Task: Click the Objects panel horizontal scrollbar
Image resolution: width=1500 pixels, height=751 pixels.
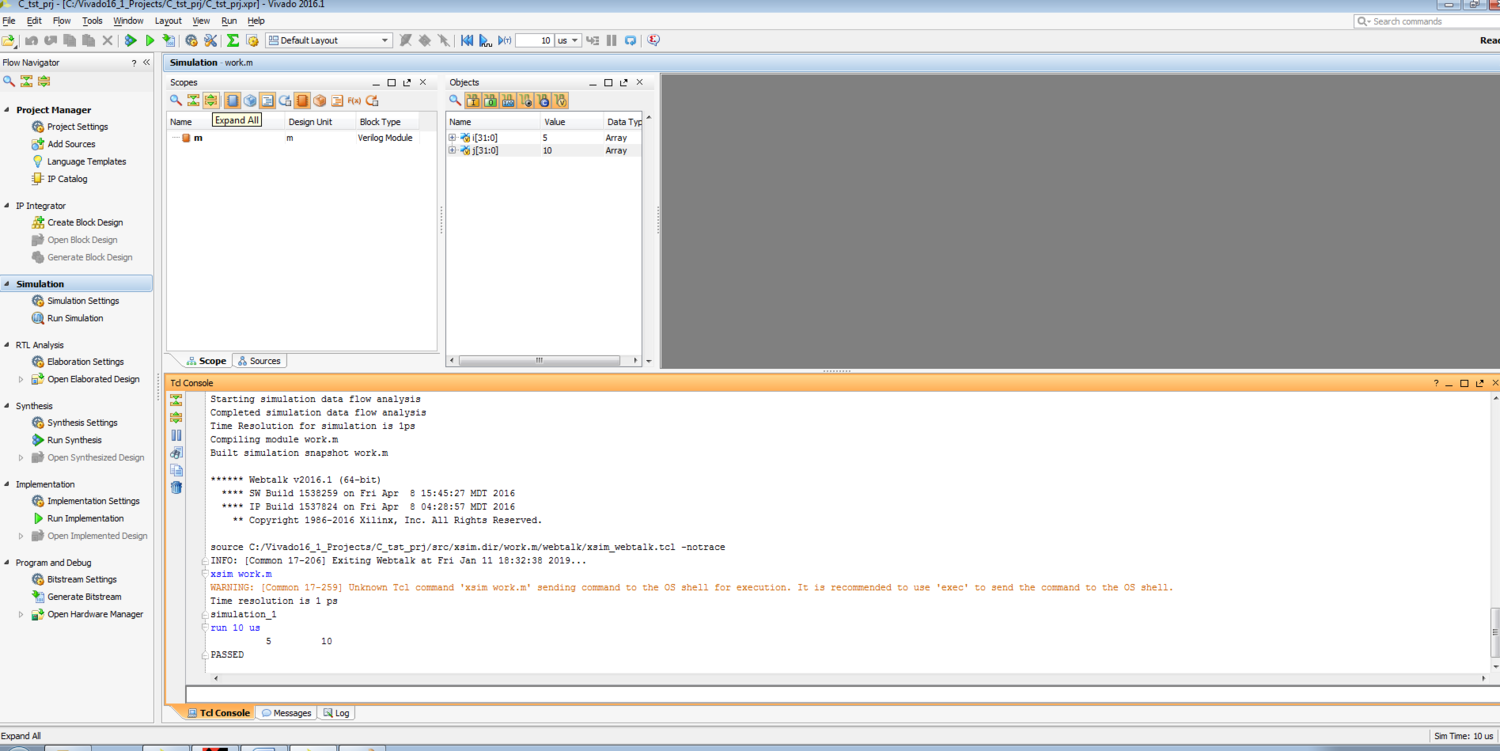Action: pyautogui.click(x=539, y=361)
